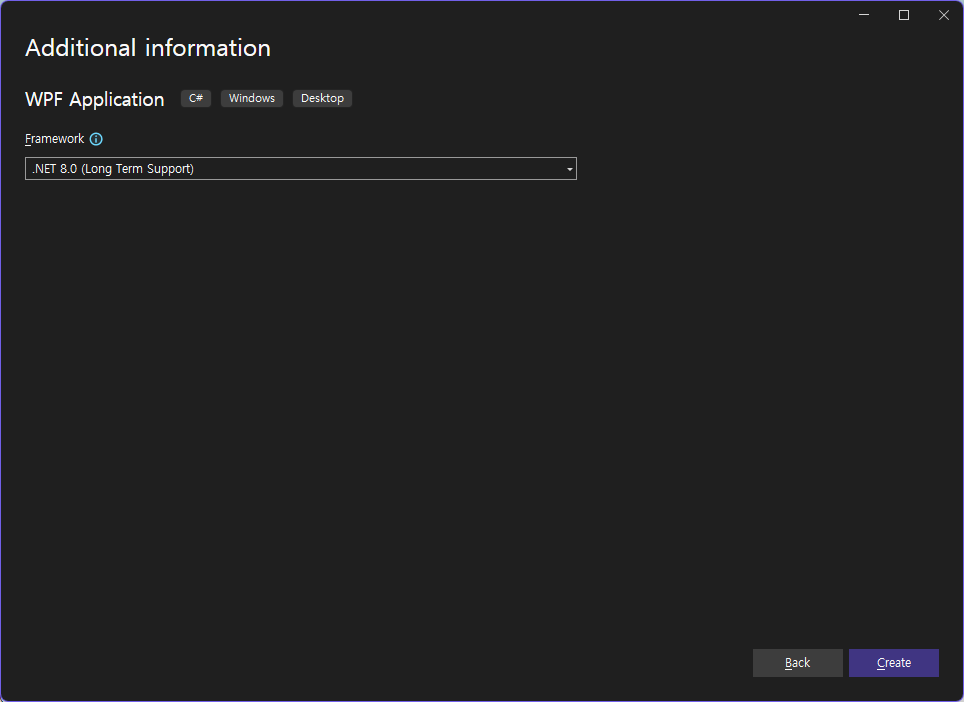Click the C# language tag
The image size is (964, 702).
(196, 98)
